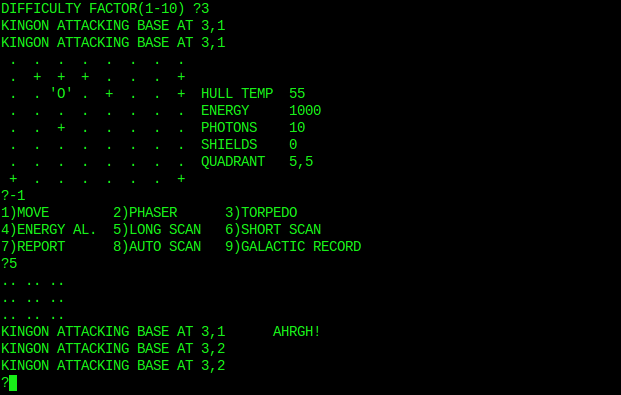Click the ?-1 input line
Image resolution: width=621 pixels, height=395 pixels.
coord(13,196)
